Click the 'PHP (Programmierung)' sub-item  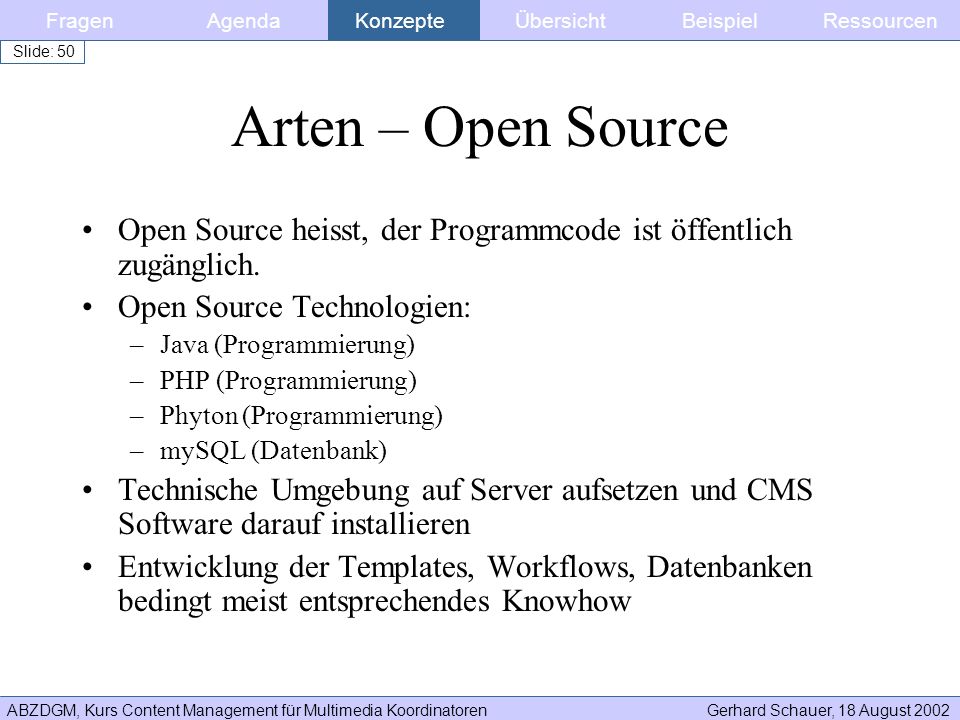click(x=288, y=381)
